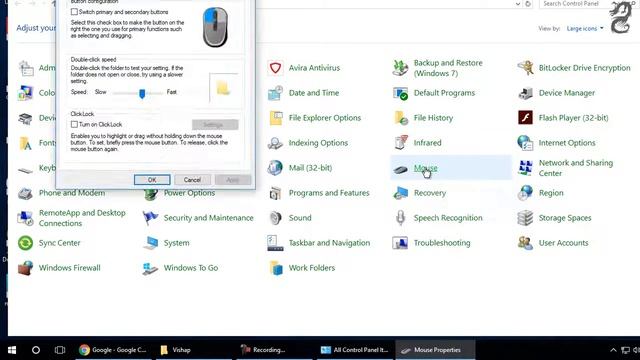Click the File History icon
Viewport: 640px width, 360px height.
point(400,118)
